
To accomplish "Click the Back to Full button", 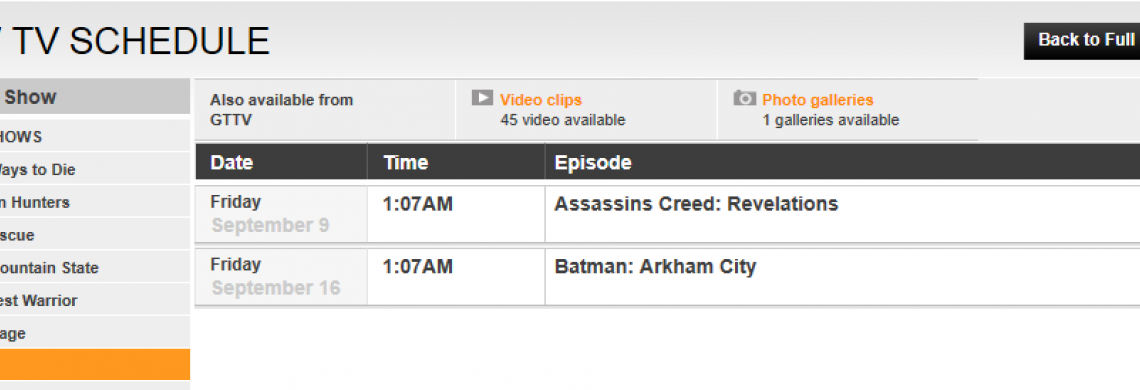I will pyautogui.click(x=1082, y=41).
